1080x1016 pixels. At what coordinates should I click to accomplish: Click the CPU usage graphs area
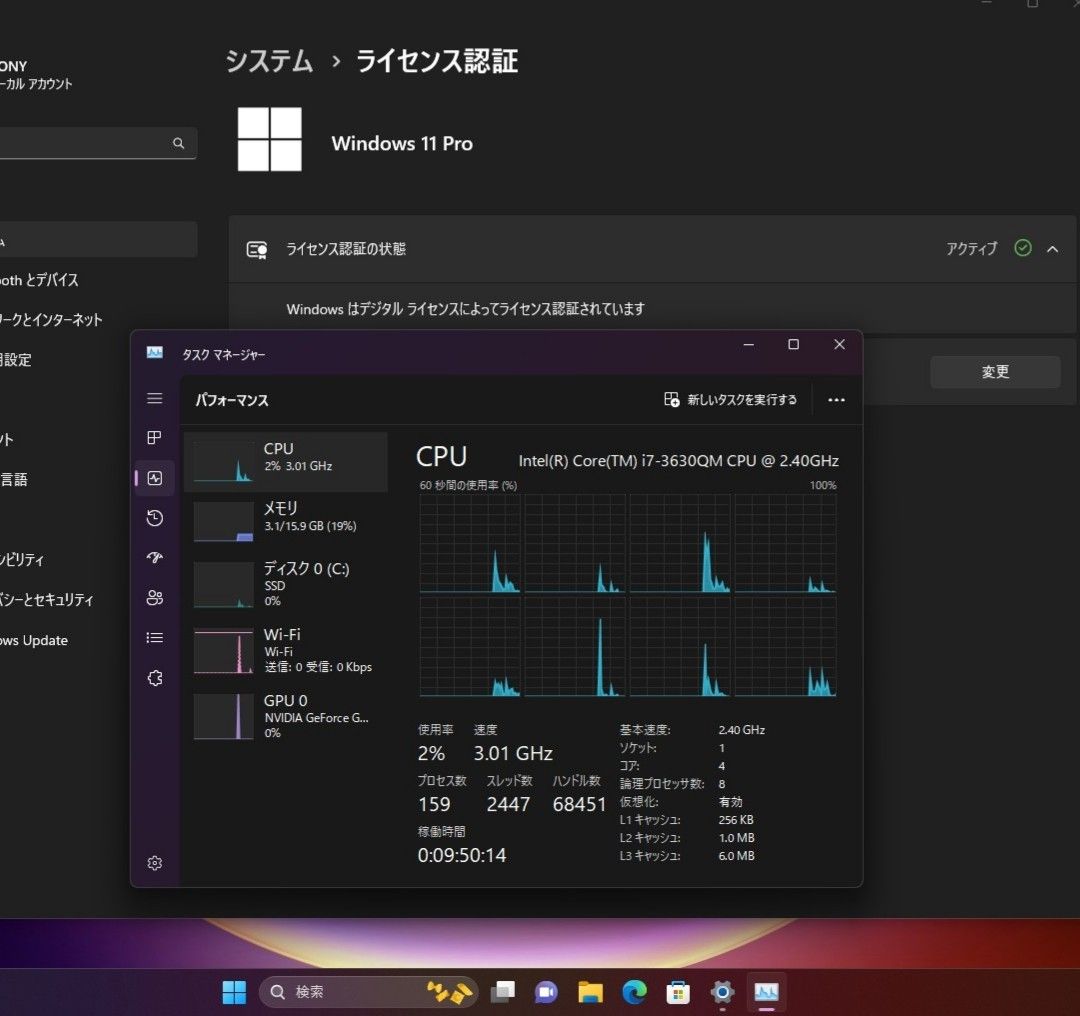point(627,595)
